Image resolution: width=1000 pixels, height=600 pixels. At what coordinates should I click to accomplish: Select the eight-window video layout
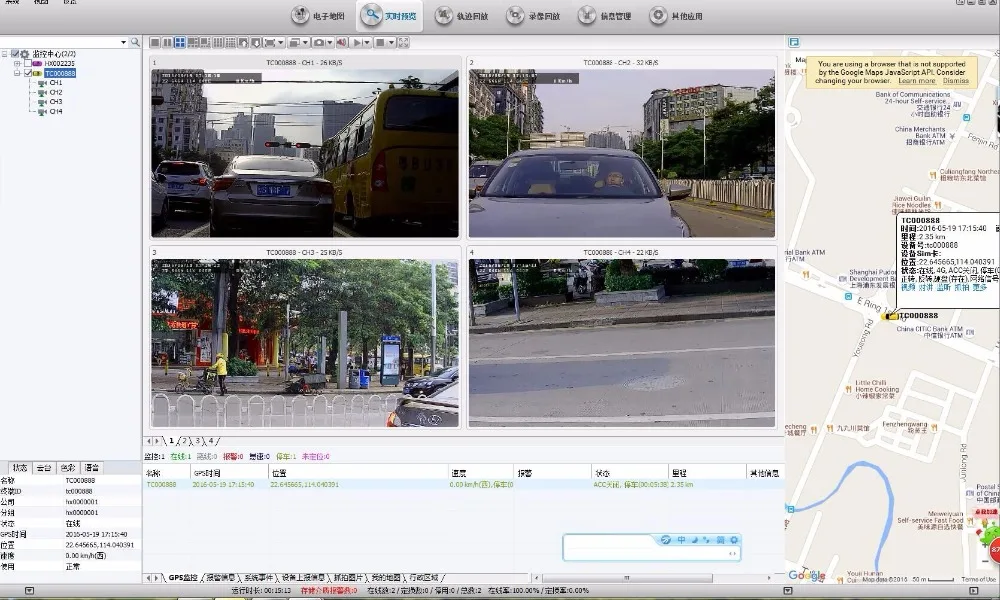tap(205, 43)
